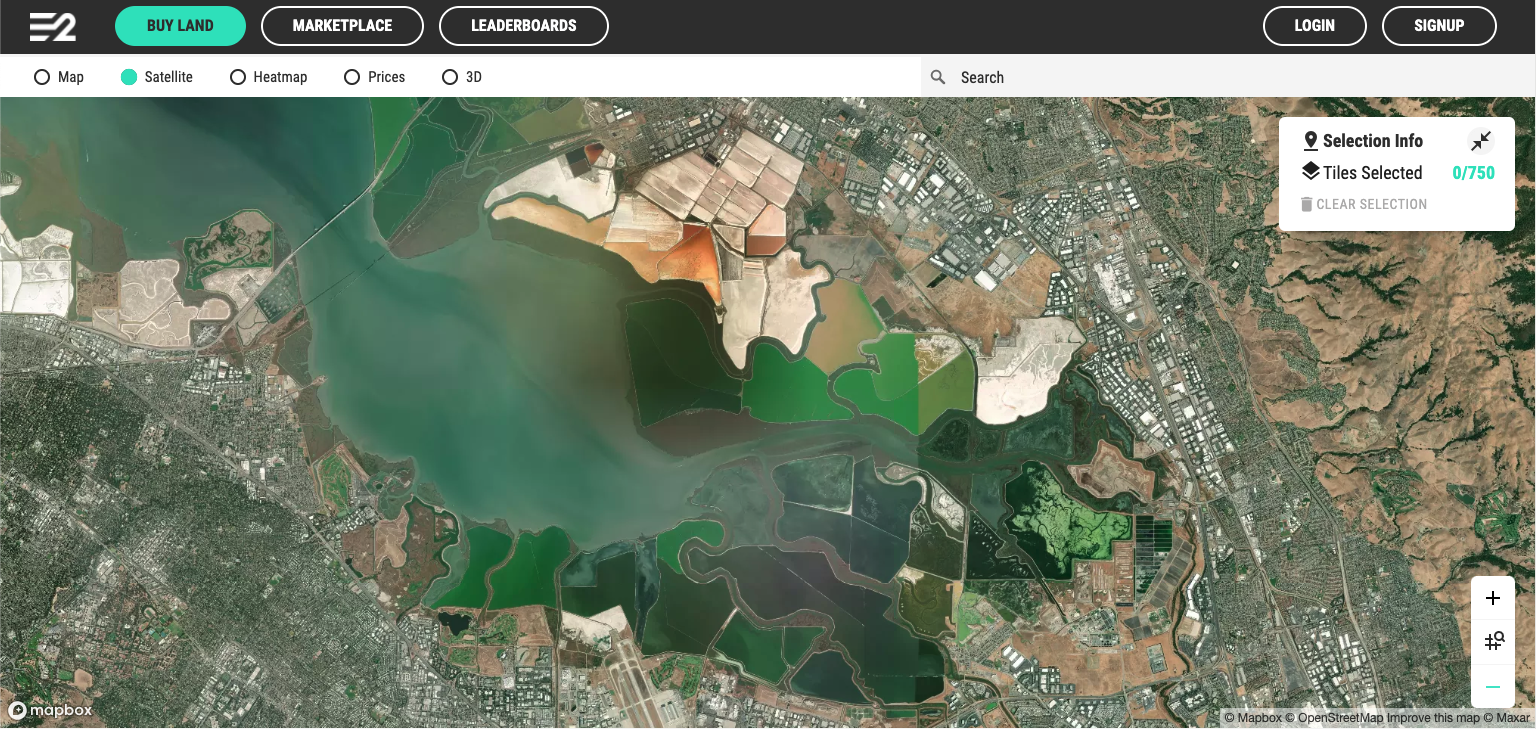The image size is (1536, 729).
Task: Switch to Map view
Action: point(41,77)
